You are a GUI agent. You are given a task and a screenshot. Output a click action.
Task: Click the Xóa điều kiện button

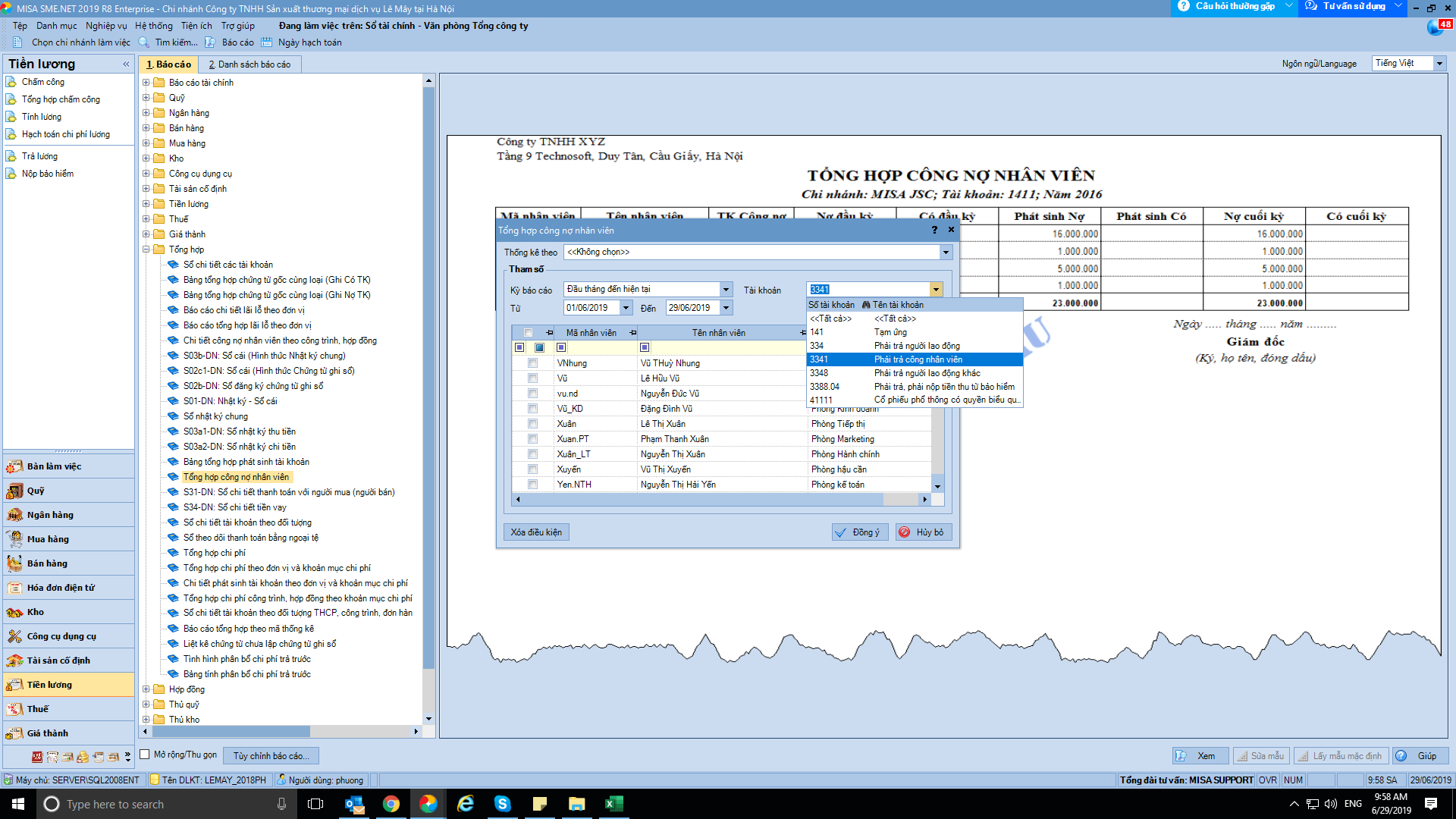536,532
